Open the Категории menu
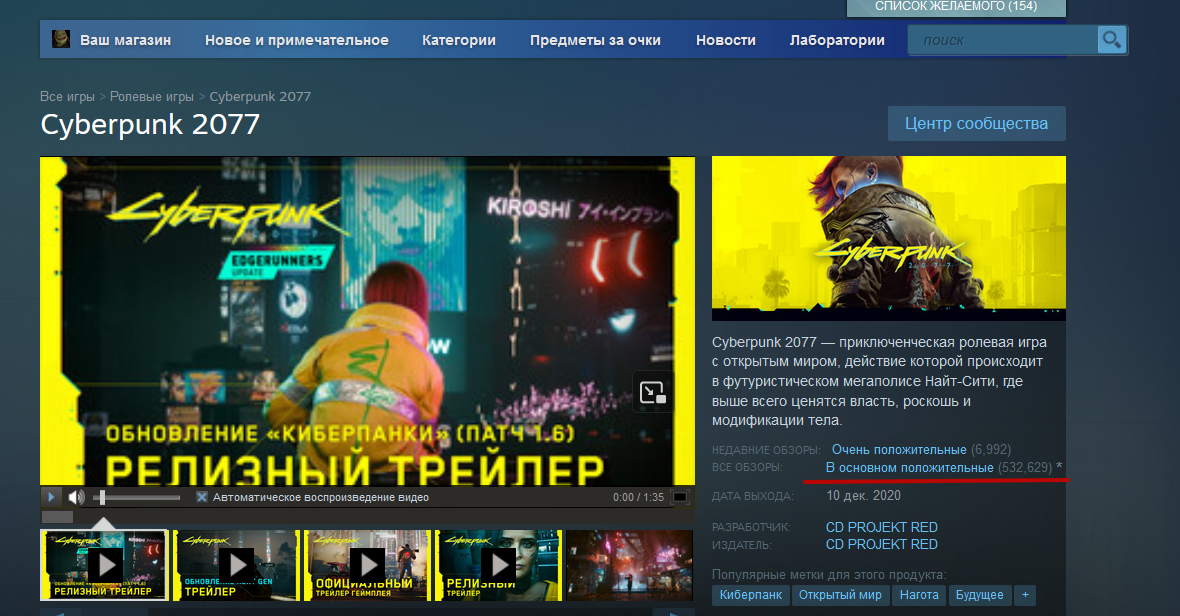Viewport: 1180px width, 616px height. coord(459,40)
